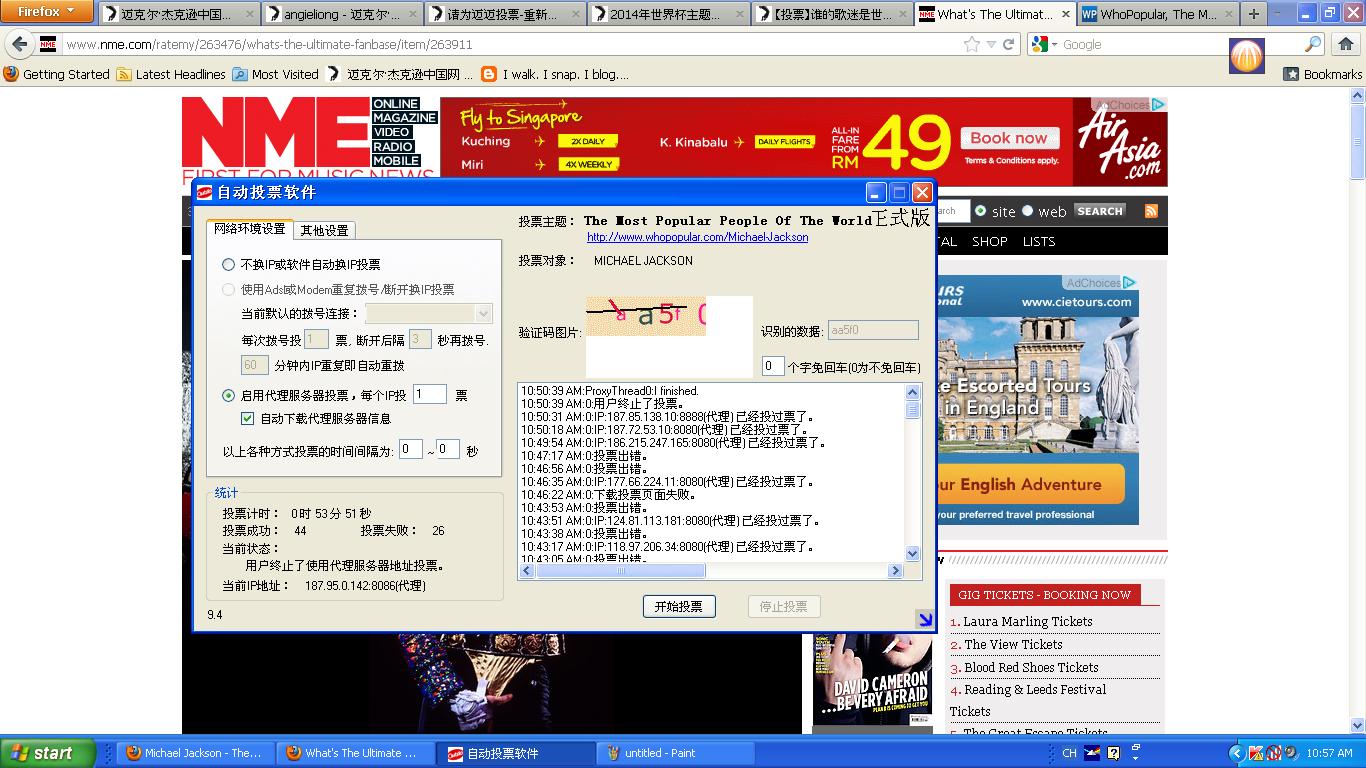Image resolution: width=1366 pixels, height=768 pixels.
Task: Open the whopopular.com MichaelJackson link
Action: click(697, 237)
